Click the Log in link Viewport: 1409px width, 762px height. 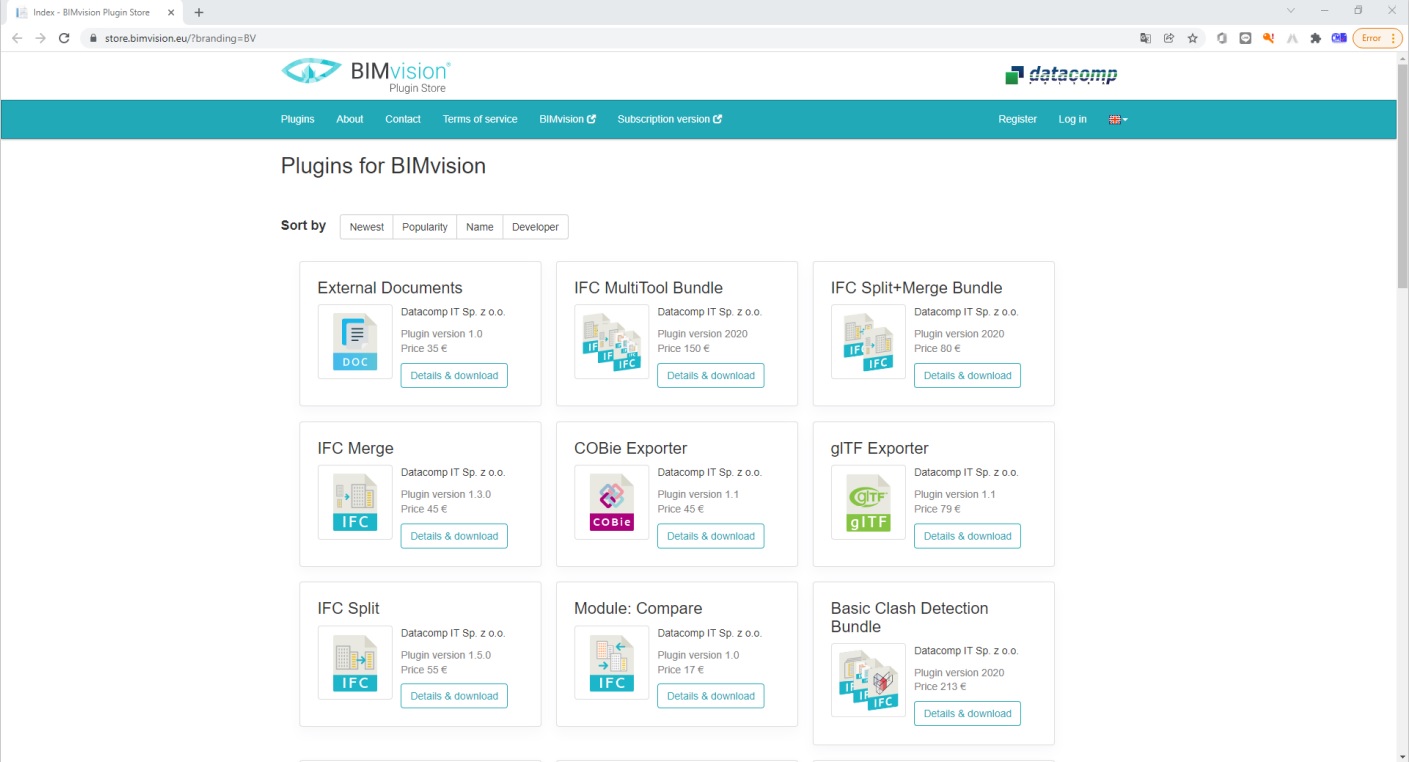(1073, 119)
